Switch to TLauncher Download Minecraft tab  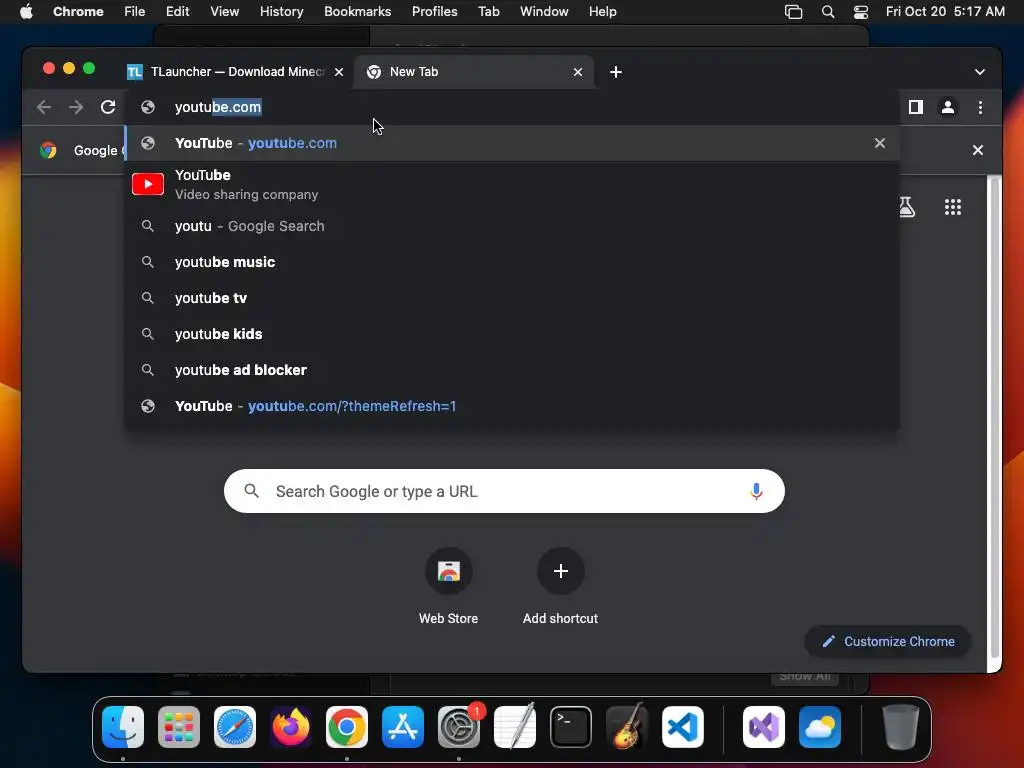coord(234,72)
